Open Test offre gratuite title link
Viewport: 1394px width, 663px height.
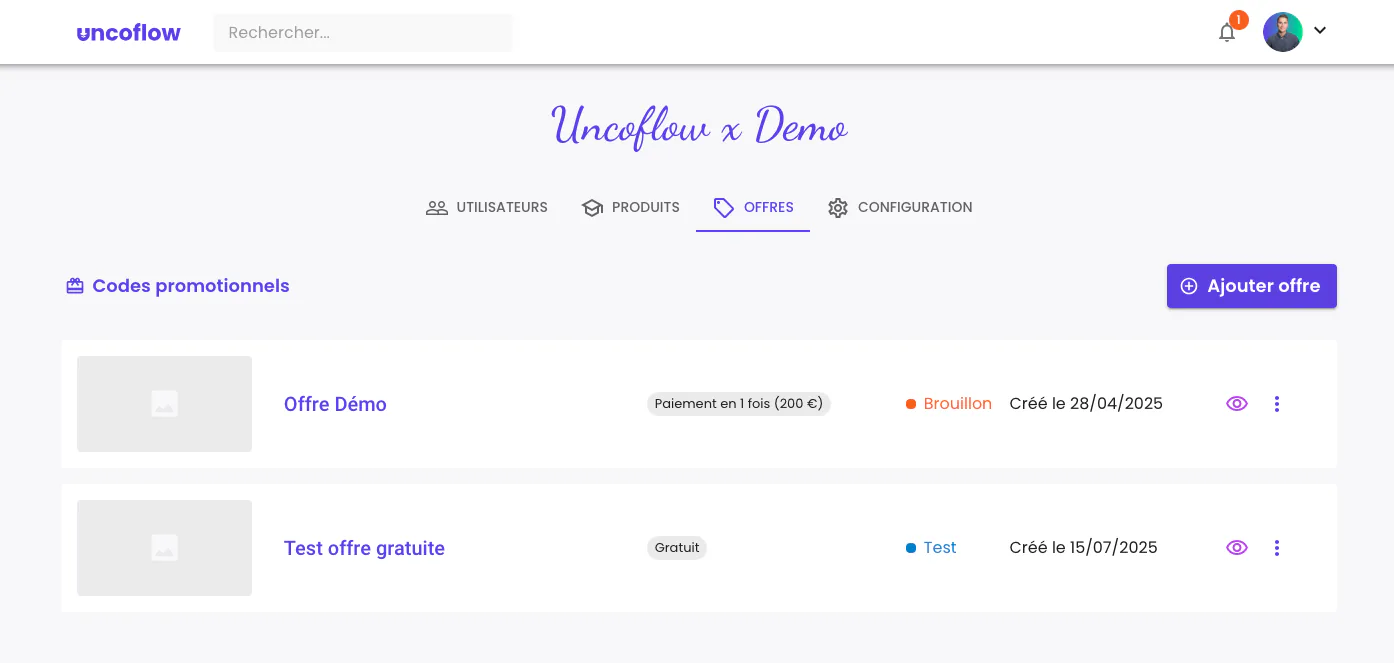[x=364, y=548]
